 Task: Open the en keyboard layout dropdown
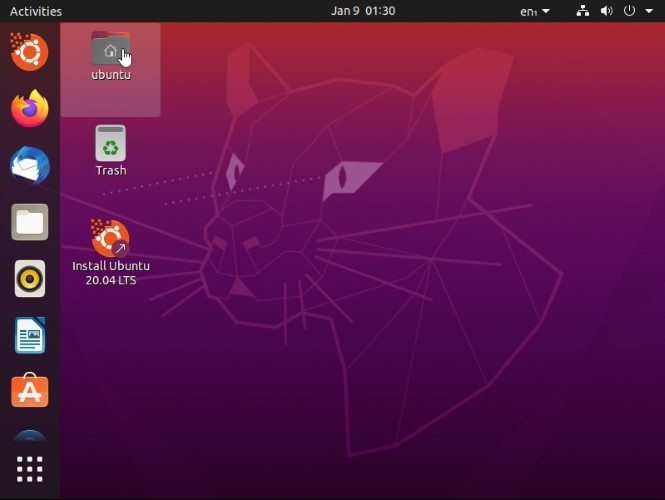tap(534, 11)
